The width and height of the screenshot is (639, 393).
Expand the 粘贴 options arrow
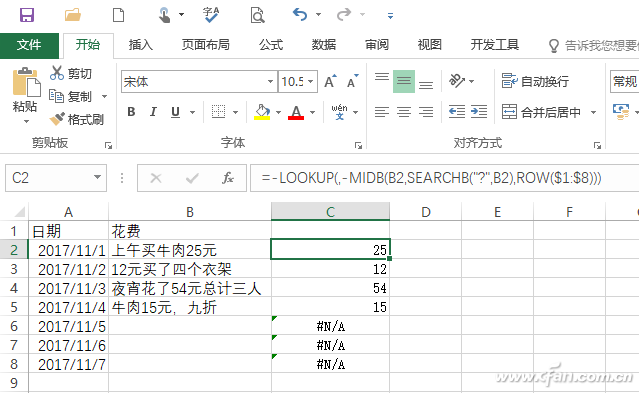(26, 121)
